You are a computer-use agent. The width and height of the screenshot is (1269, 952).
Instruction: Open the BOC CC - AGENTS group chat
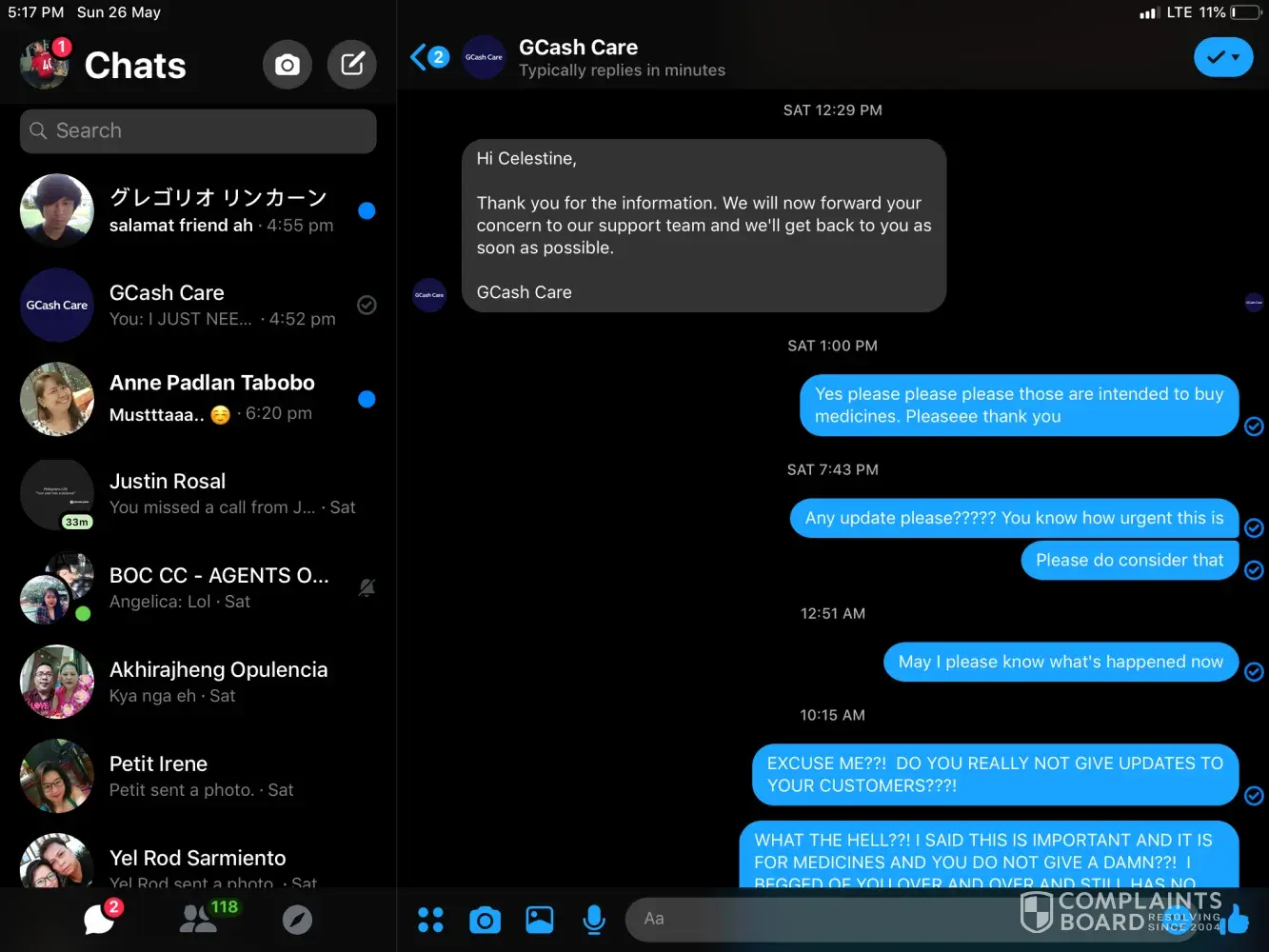(198, 587)
